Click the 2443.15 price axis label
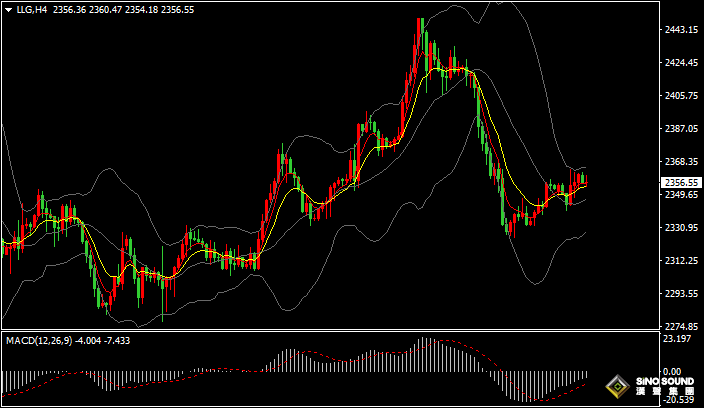Image resolution: width=704 pixels, height=408 pixels. click(x=680, y=30)
